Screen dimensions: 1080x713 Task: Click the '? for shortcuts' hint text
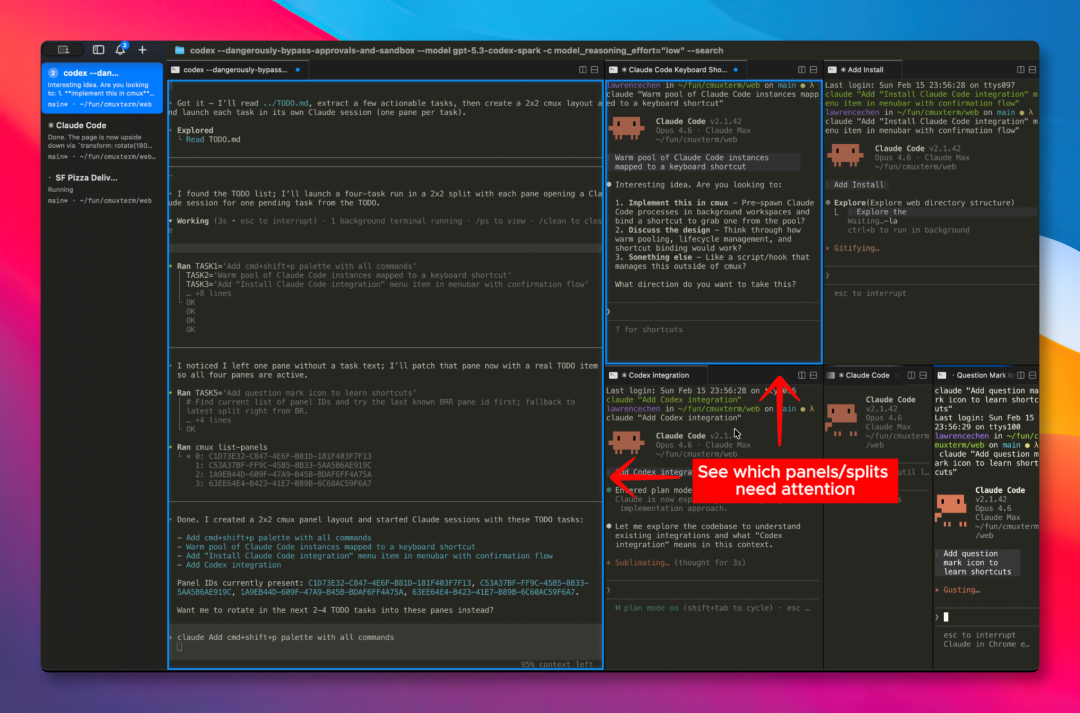click(x=649, y=329)
